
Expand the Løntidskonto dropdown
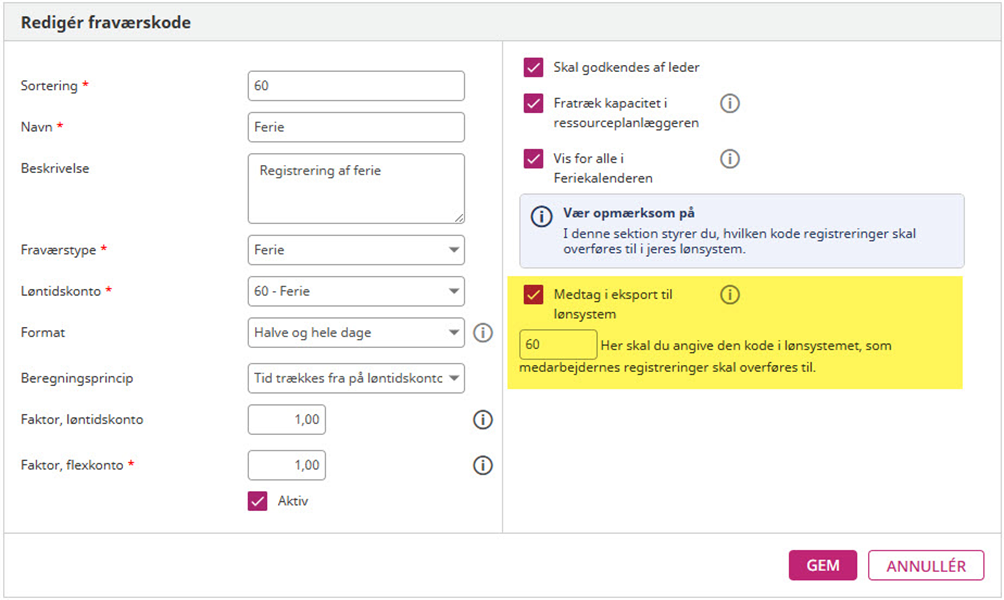pos(355,292)
